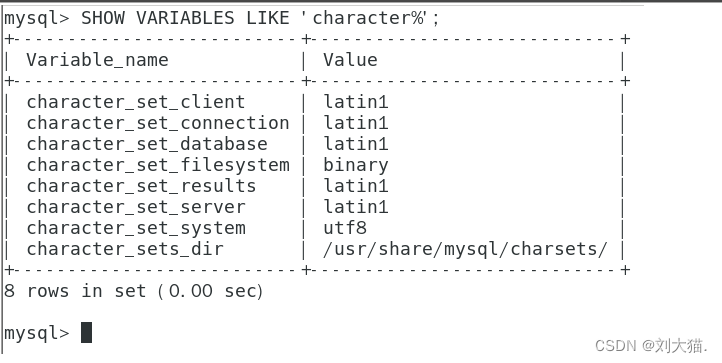This screenshot has width=722, height=363.
Task: Select the character_set_connection variable text
Action: click(158, 123)
